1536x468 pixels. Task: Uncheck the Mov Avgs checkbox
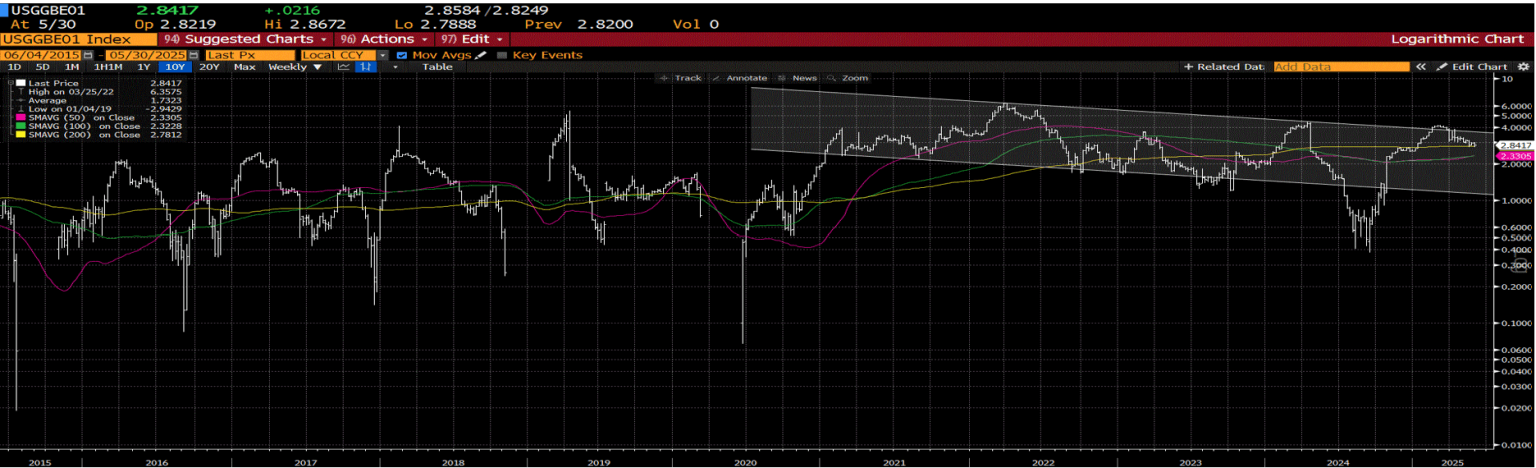coord(402,55)
